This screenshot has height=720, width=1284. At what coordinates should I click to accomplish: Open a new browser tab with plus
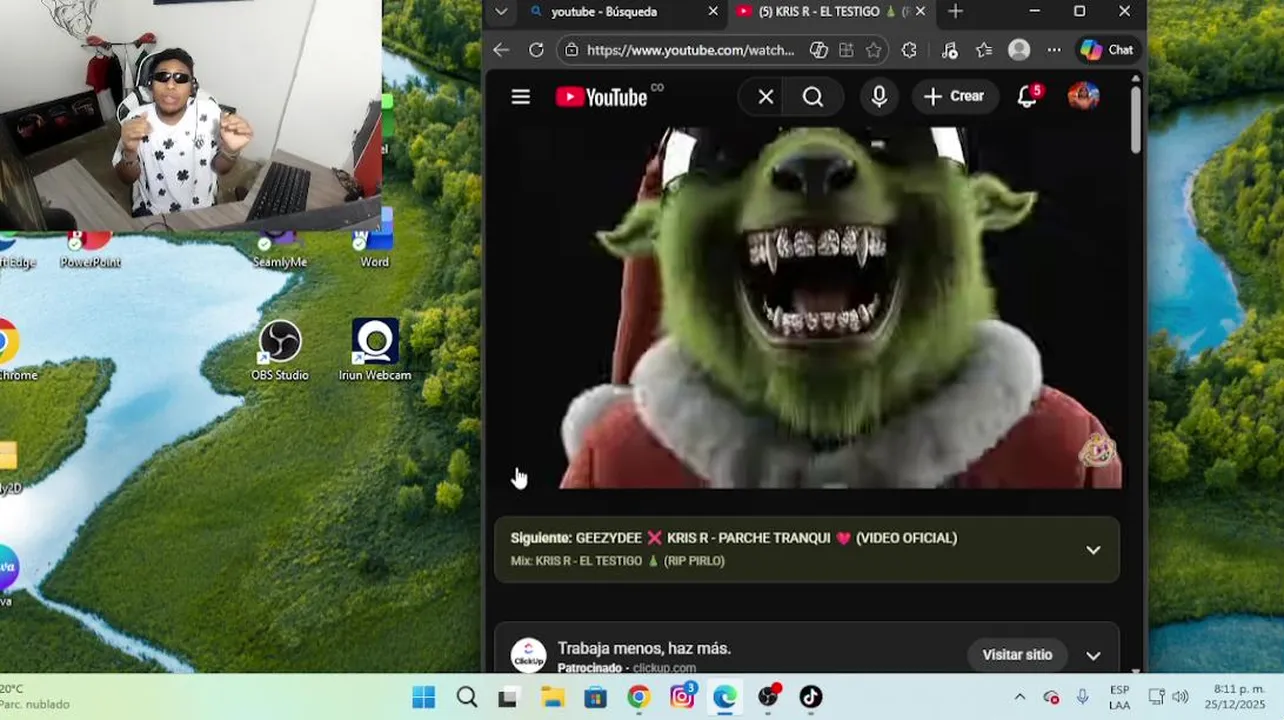coord(955,11)
